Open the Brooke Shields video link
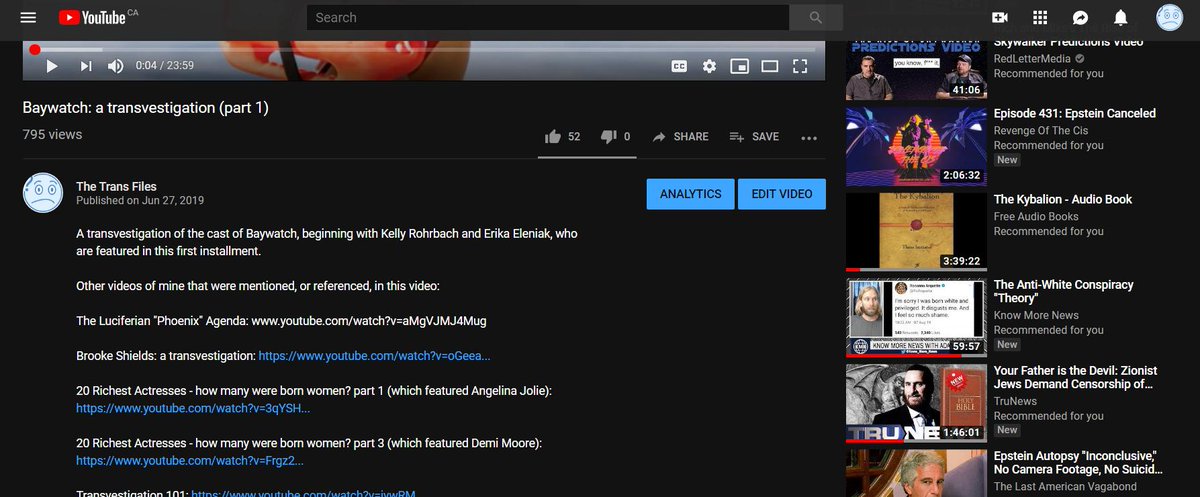The width and height of the screenshot is (1200, 497). tap(374, 355)
